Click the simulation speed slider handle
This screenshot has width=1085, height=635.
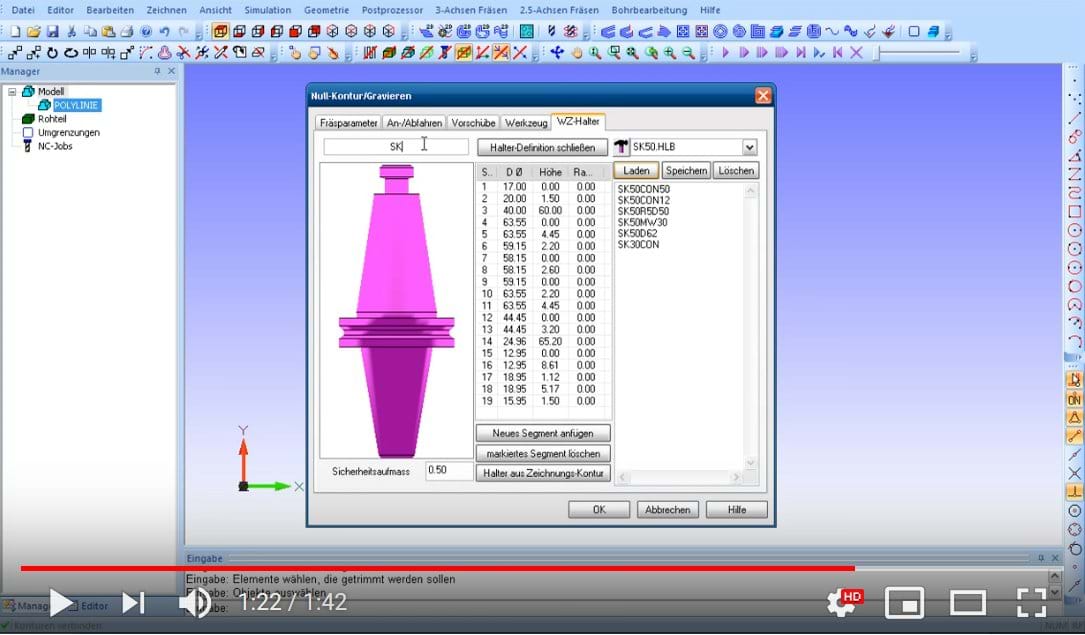point(876,53)
